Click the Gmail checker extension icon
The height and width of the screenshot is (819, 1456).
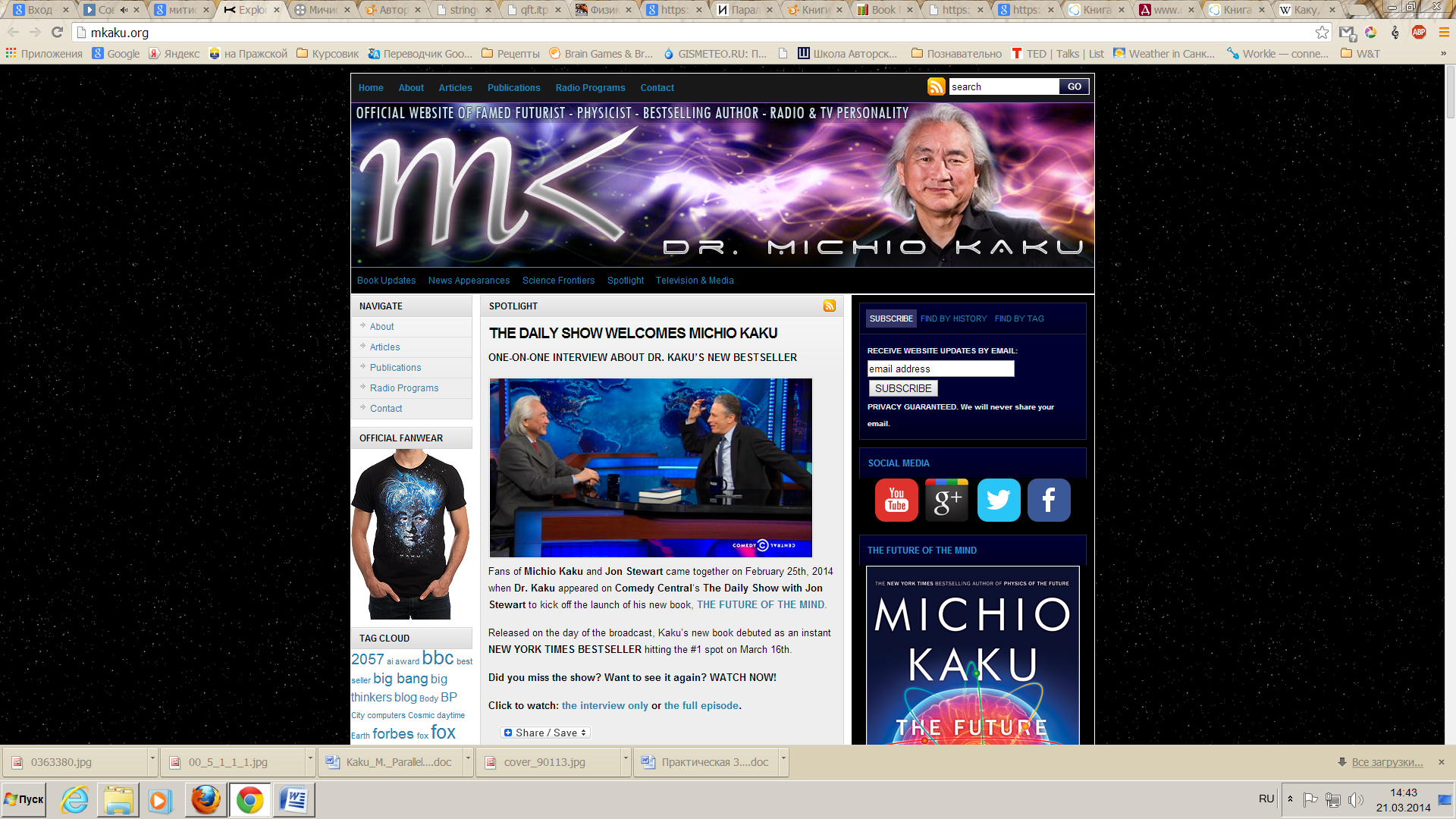pyautogui.click(x=1347, y=33)
